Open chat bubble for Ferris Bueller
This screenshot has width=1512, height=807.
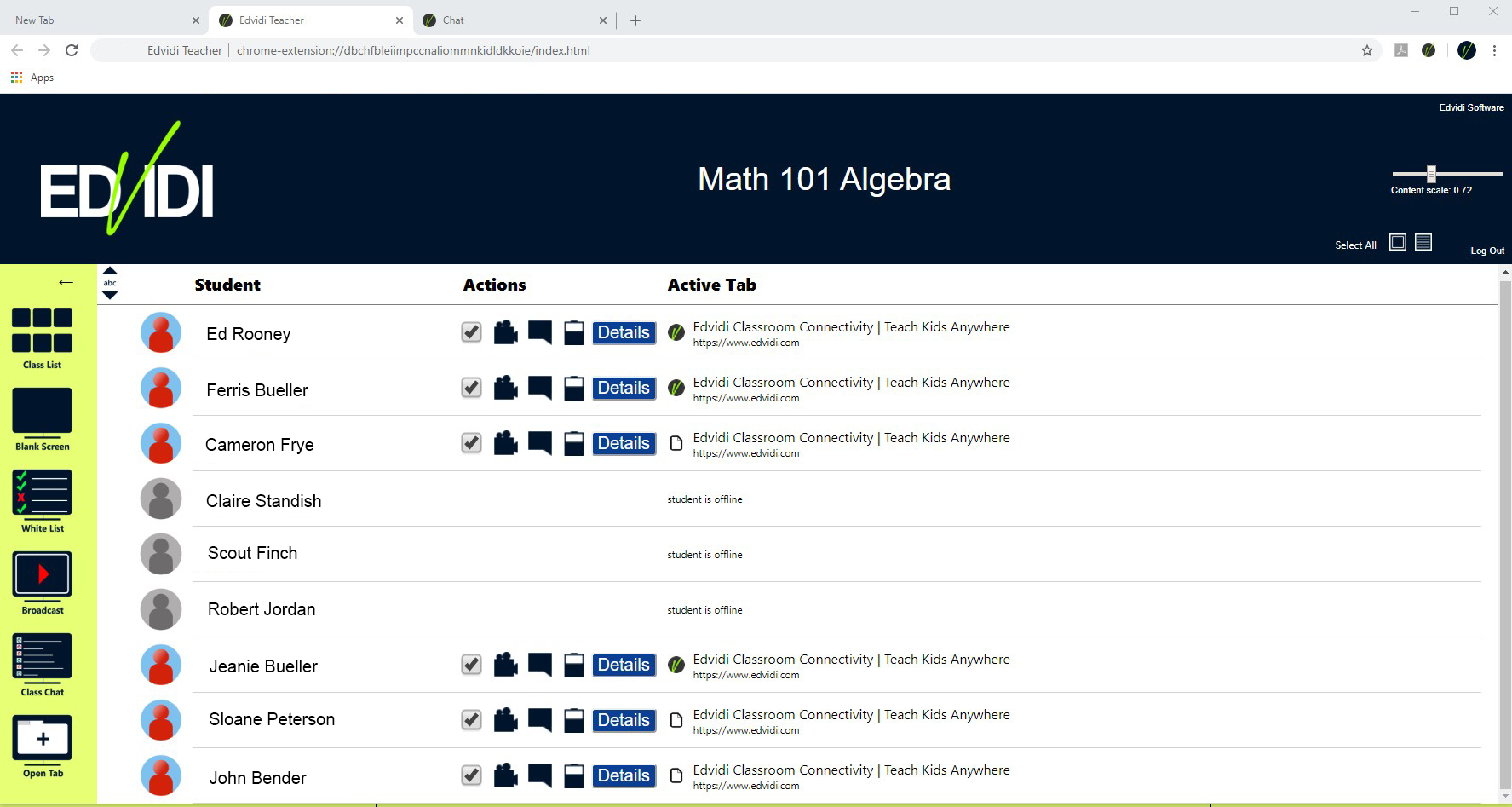click(x=540, y=388)
